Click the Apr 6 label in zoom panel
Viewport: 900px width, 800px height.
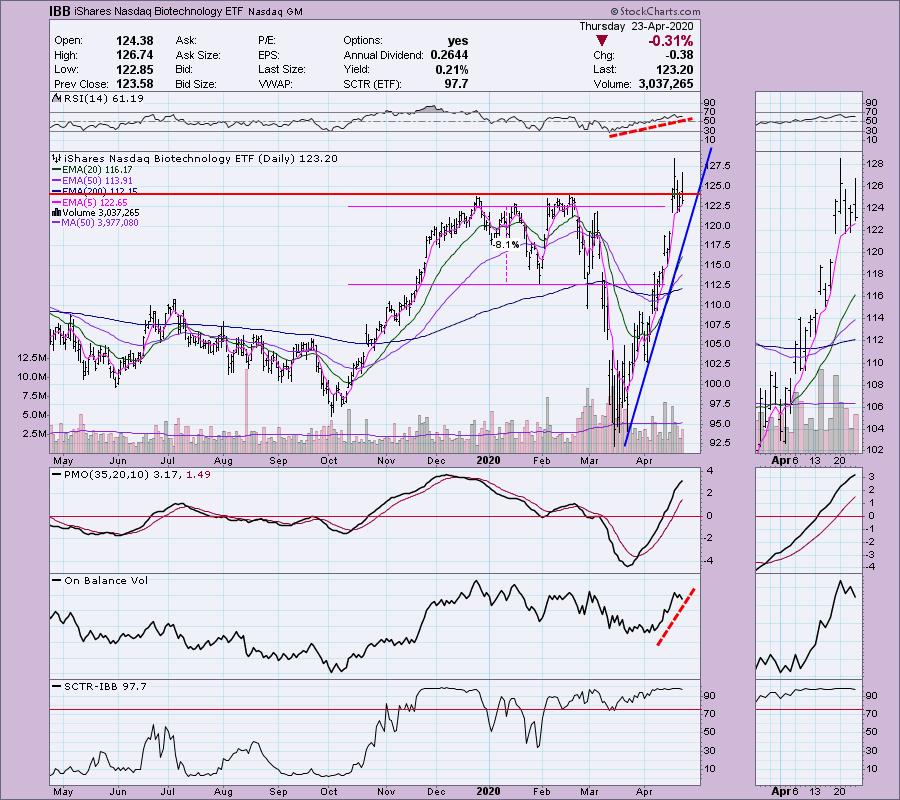[x=785, y=460]
